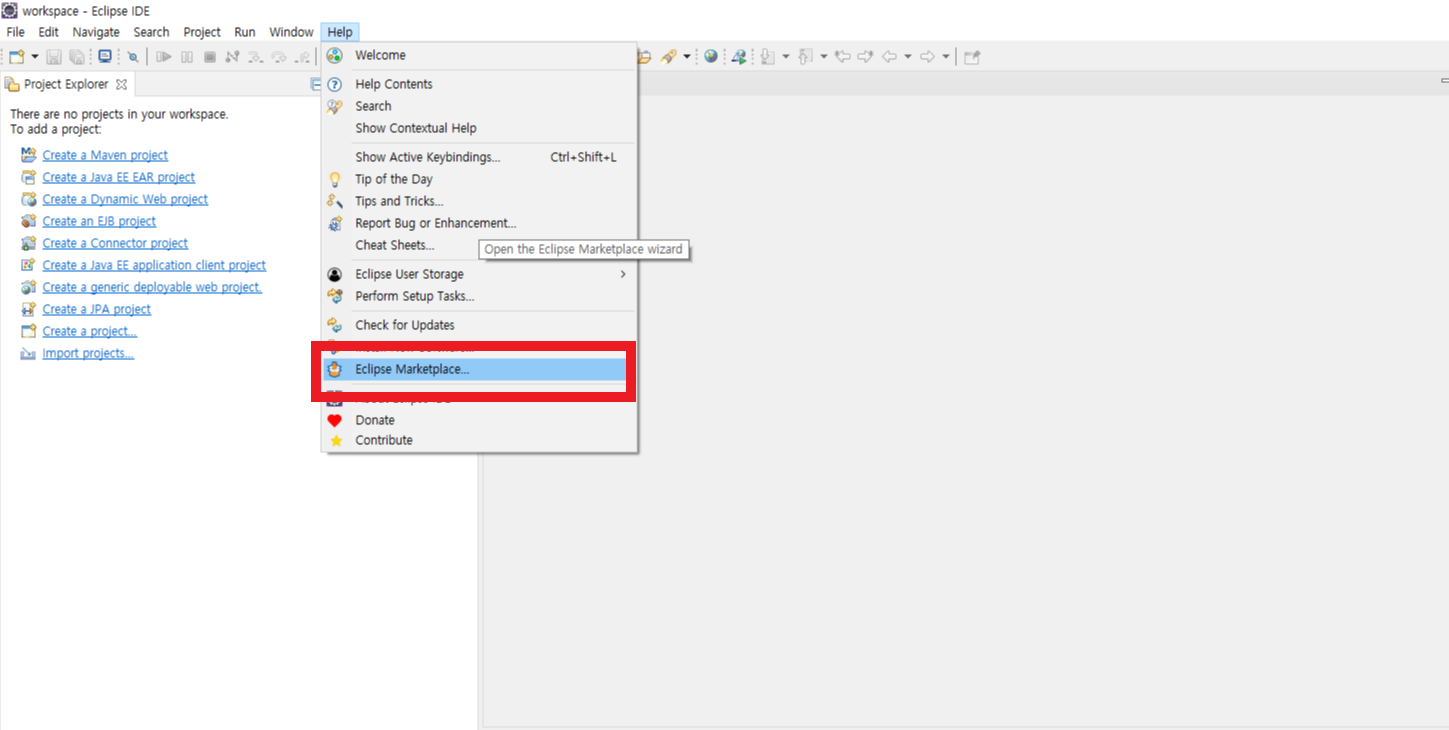Open the Run menu

point(245,32)
